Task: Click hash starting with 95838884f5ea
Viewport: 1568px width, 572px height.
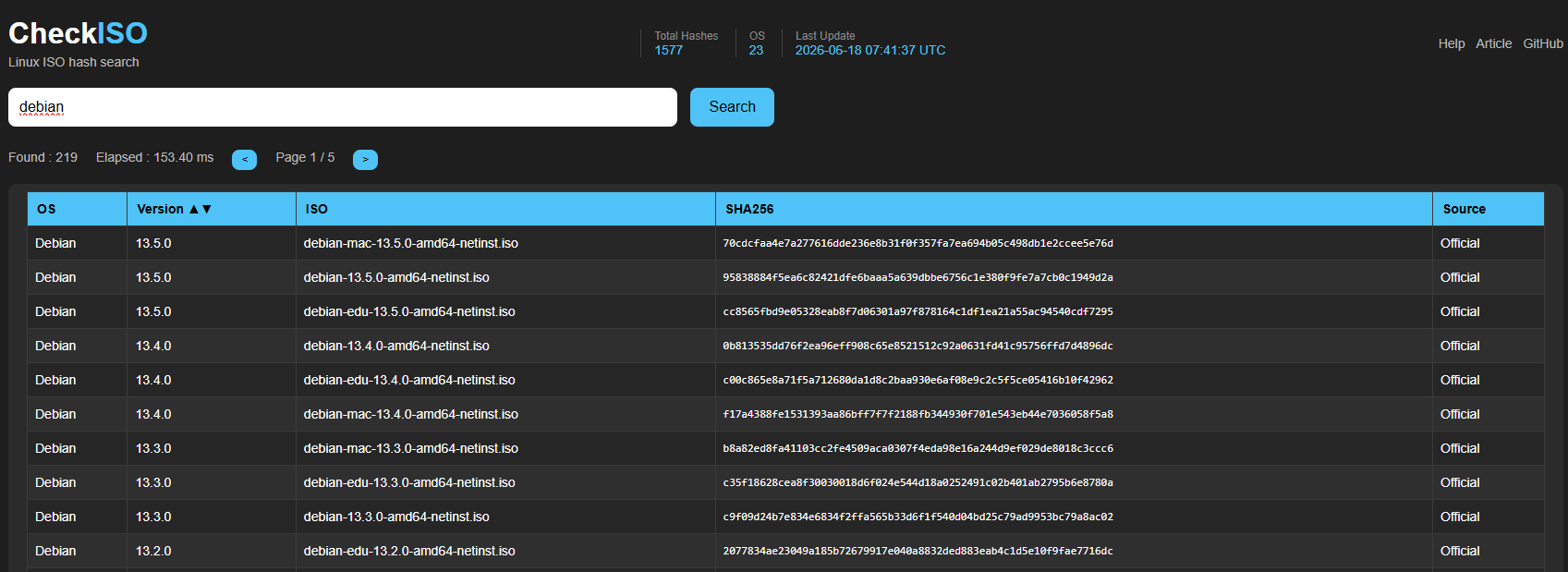Action: click(918, 278)
